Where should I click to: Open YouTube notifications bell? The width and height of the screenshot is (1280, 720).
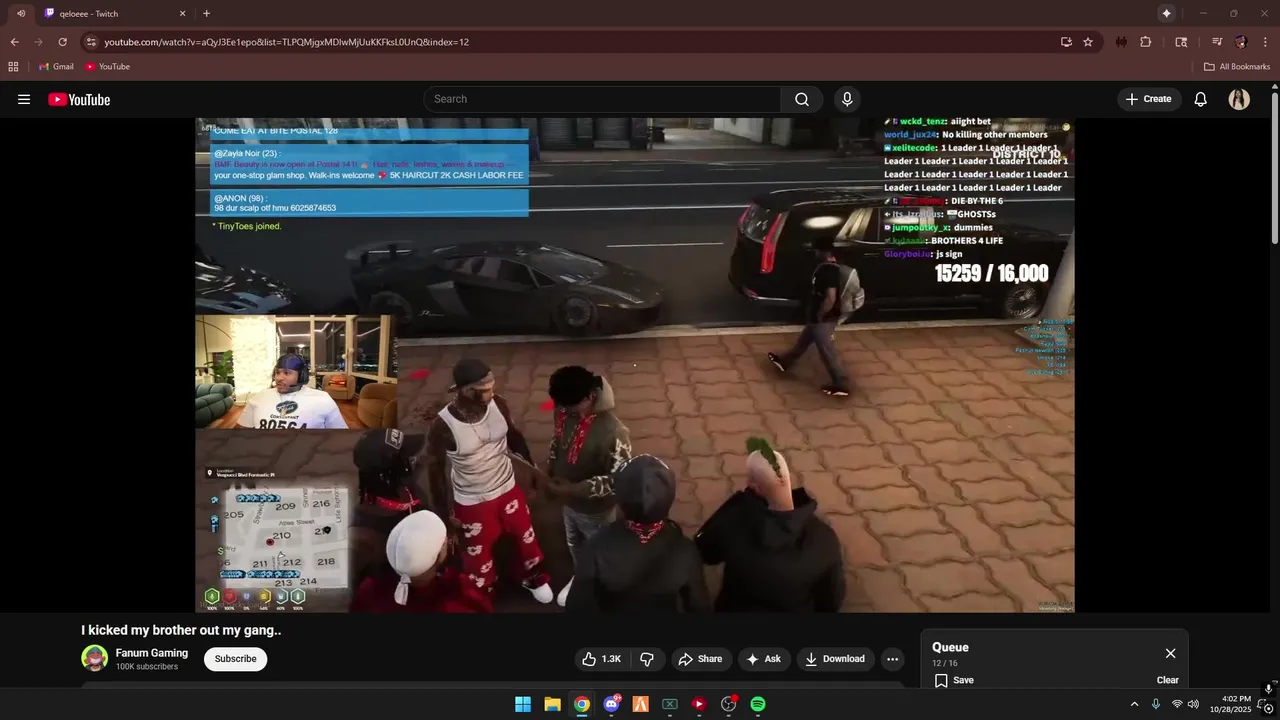pyautogui.click(x=1201, y=99)
